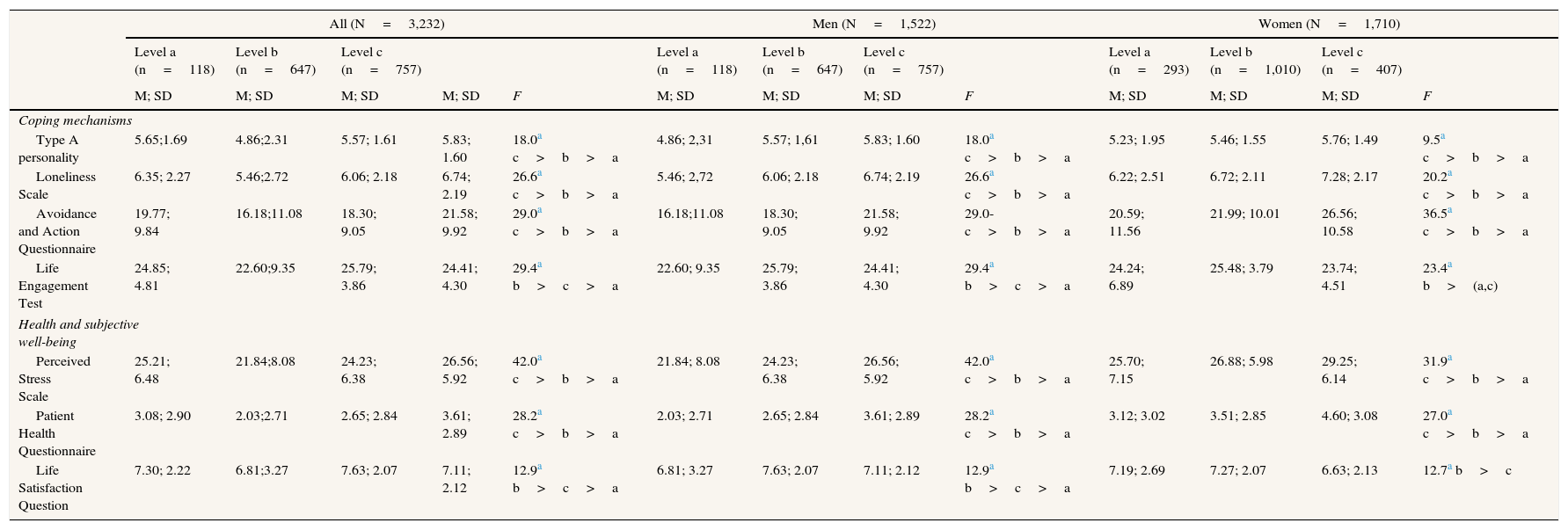
Task: Open footnote reference beside 27.0
Action: 1449,413
